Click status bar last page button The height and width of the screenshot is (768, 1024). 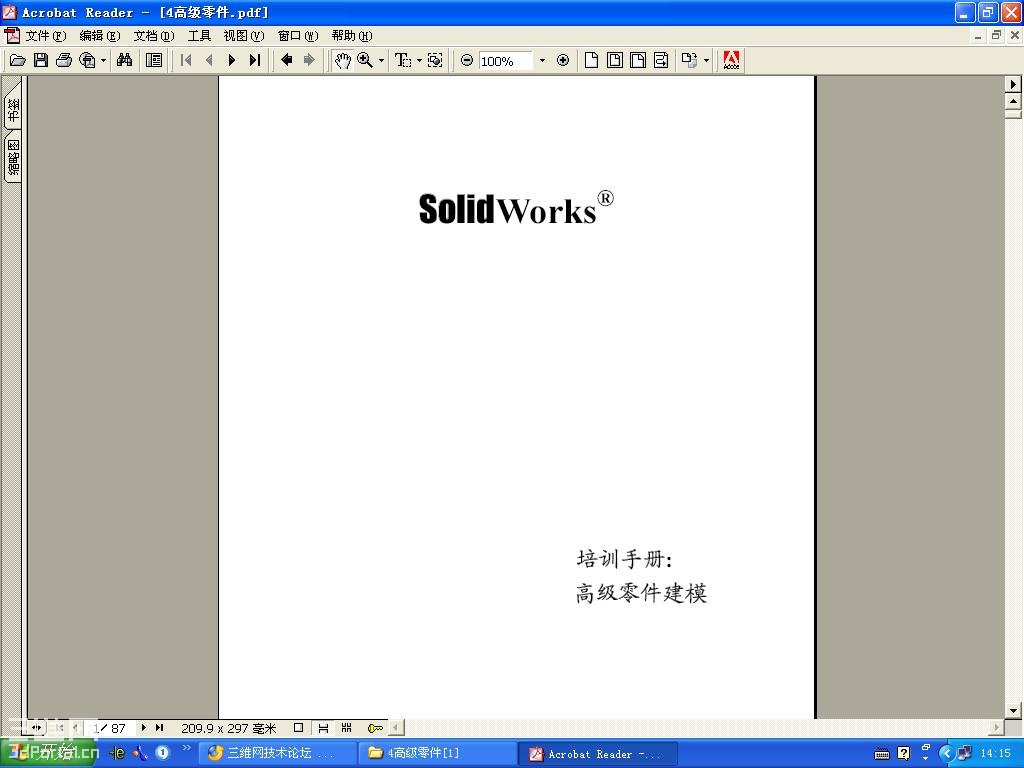coord(159,728)
